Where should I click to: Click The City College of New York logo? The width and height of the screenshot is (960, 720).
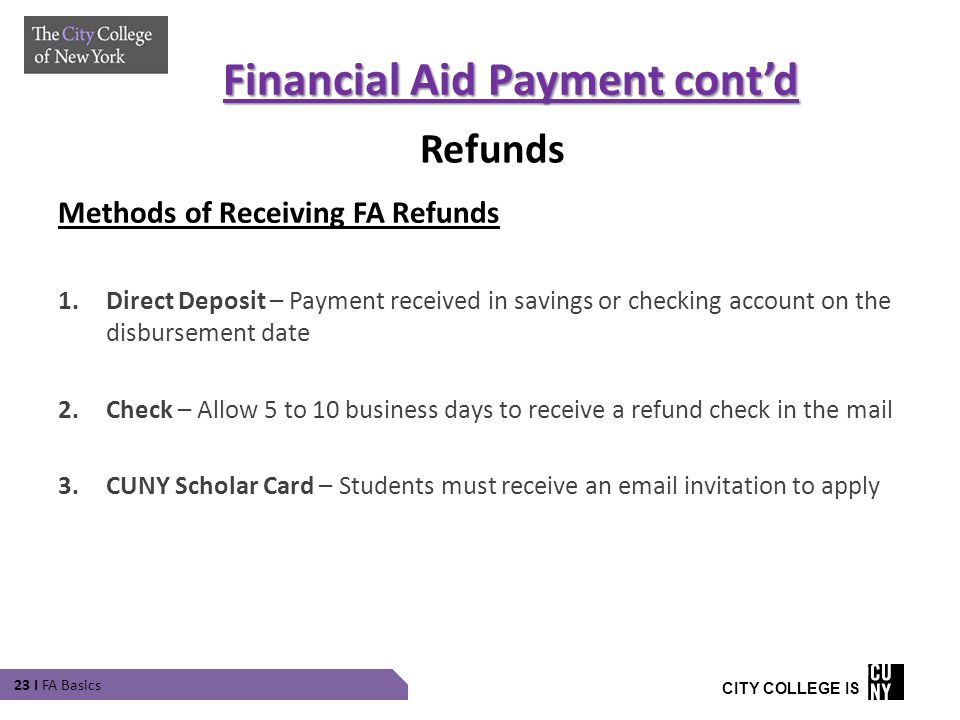point(96,45)
